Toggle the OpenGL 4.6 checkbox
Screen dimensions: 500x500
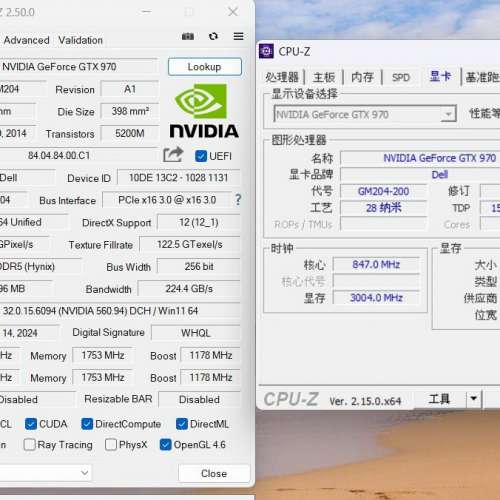pyautogui.click(x=165, y=445)
